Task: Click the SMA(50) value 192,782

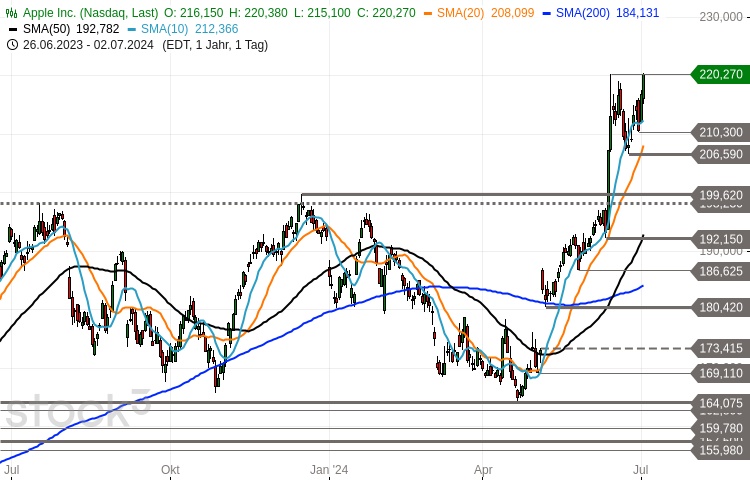Action: [98, 29]
